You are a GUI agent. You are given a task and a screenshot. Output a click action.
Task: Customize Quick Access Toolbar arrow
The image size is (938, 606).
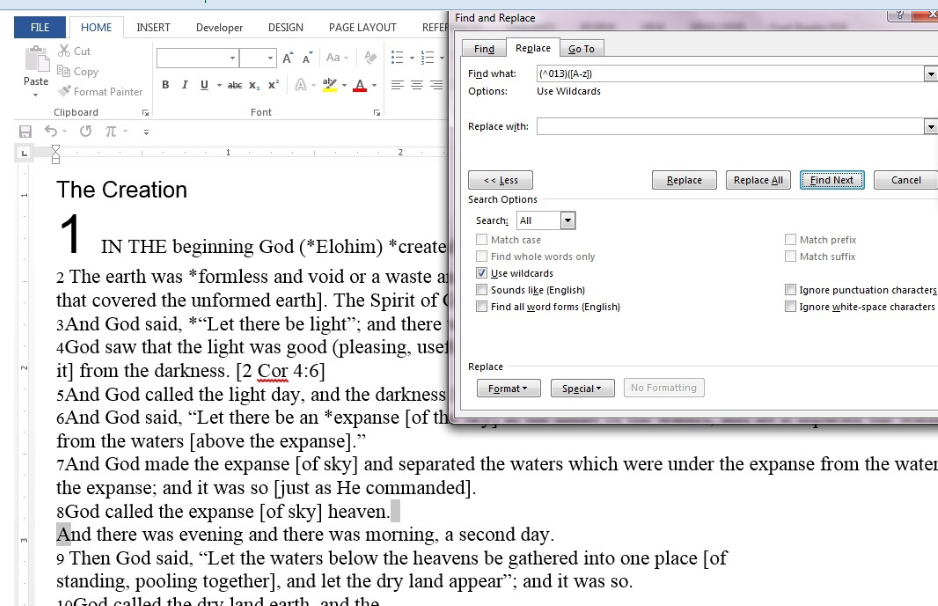tap(146, 132)
